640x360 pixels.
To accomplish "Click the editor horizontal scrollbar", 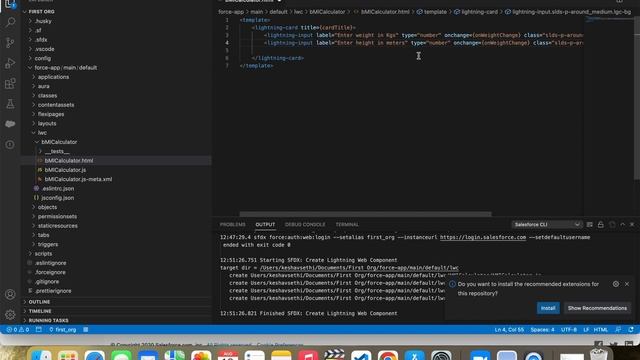I will 365,214.
